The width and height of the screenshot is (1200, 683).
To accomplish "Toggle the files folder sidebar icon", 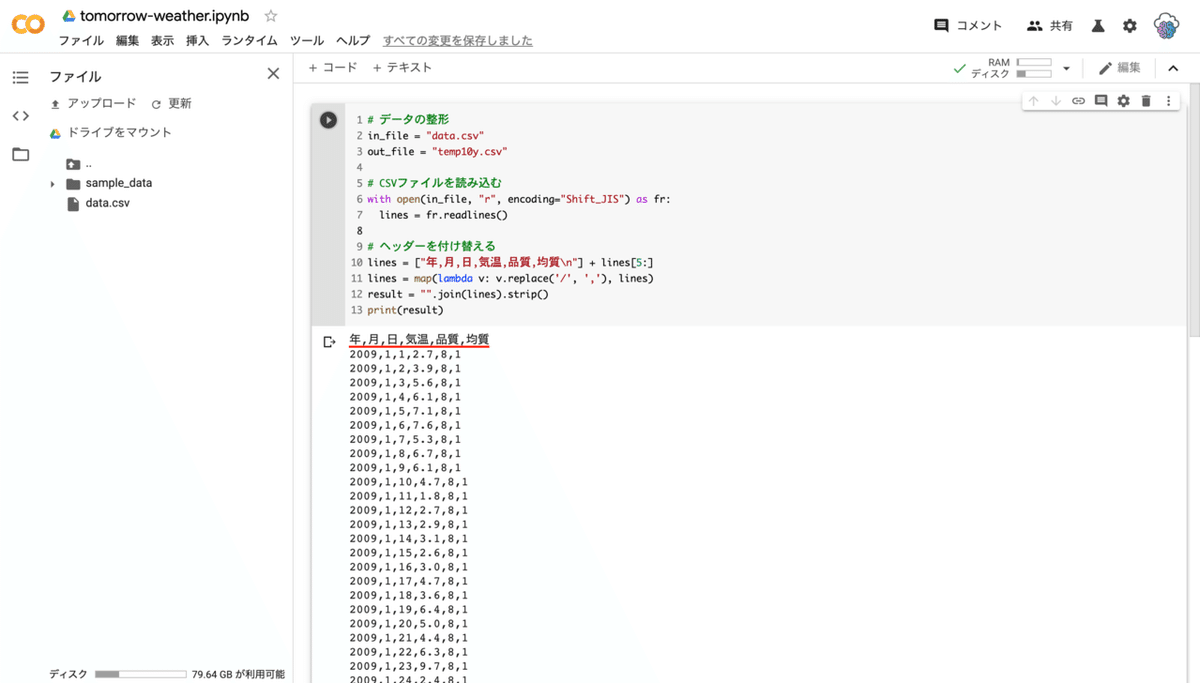I will point(21,154).
